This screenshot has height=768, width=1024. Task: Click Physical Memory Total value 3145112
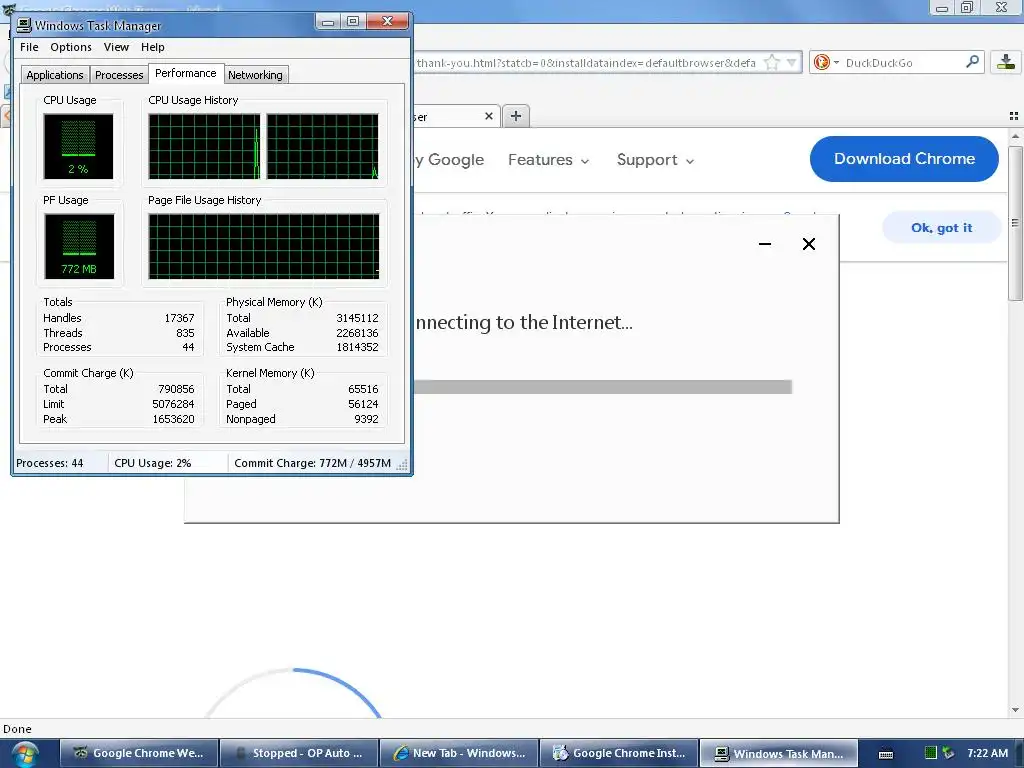point(357,318)
